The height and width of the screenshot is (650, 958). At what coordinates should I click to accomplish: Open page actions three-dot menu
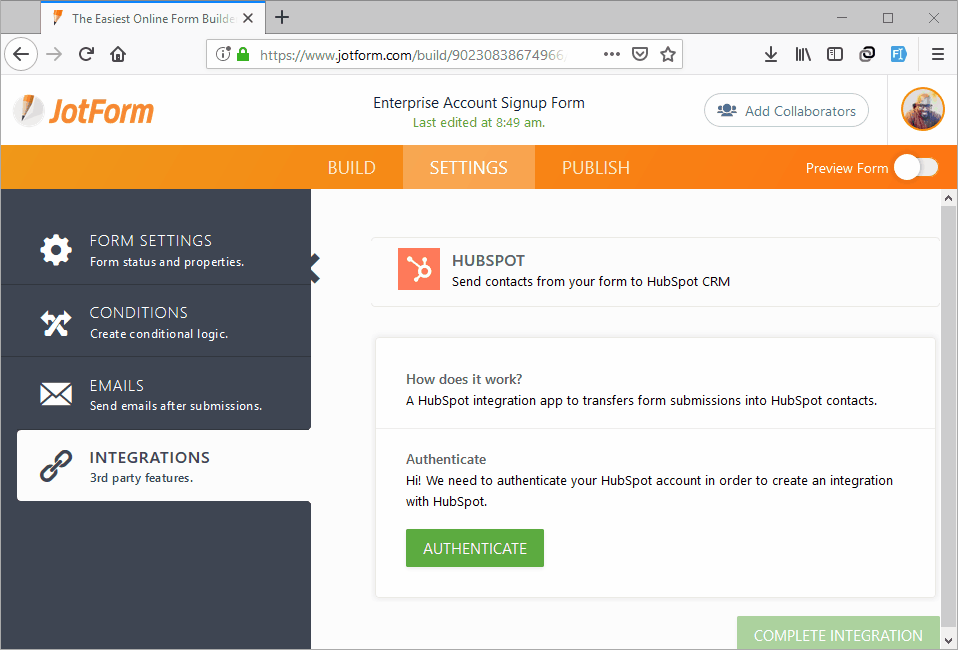[612, 54]
